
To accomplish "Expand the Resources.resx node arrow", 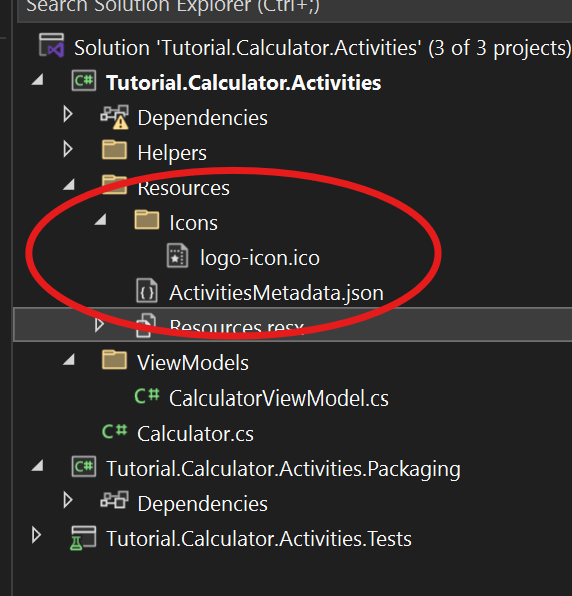I will (100, 325).
